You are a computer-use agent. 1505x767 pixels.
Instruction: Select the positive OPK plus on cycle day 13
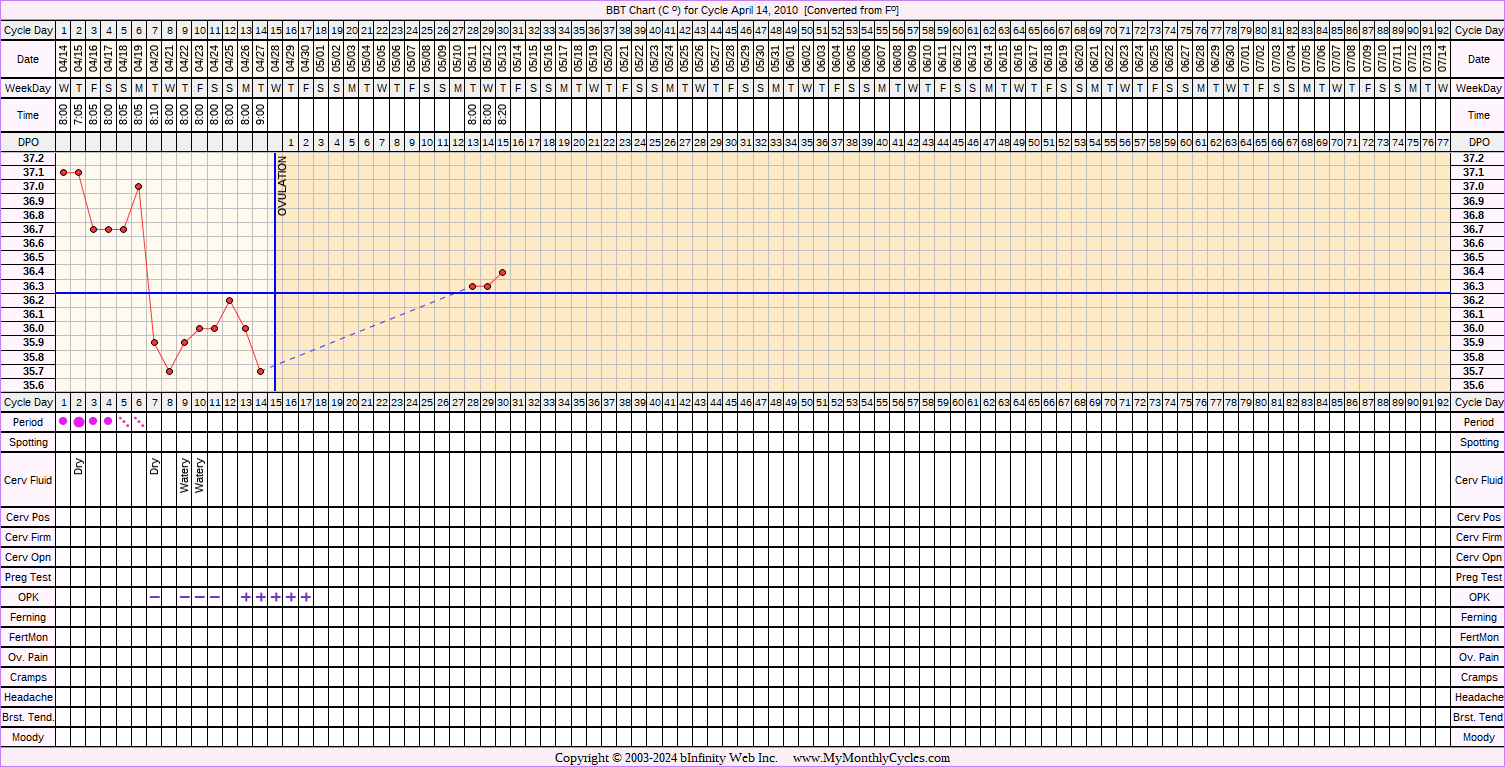pos(246,597)
